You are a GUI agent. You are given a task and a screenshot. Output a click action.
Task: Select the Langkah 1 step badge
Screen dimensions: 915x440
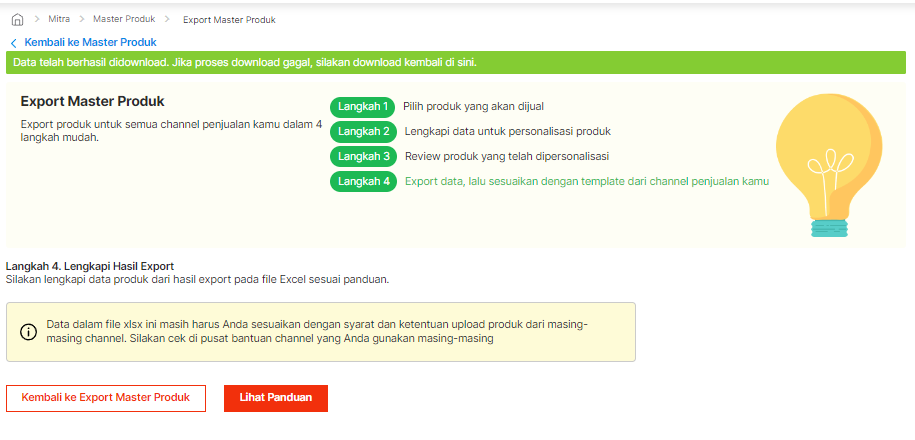(362, 106)
